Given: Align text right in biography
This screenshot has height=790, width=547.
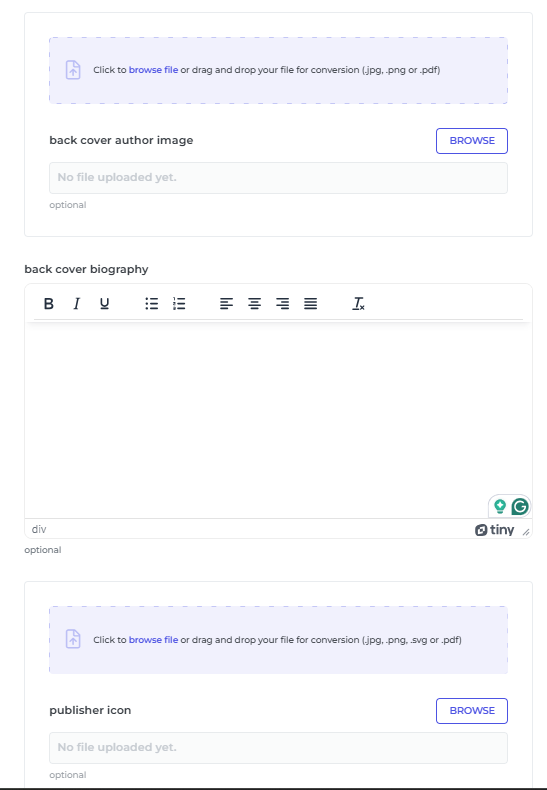Looking at the screenshot, I should pyautogui.click(x=283, y=303).
